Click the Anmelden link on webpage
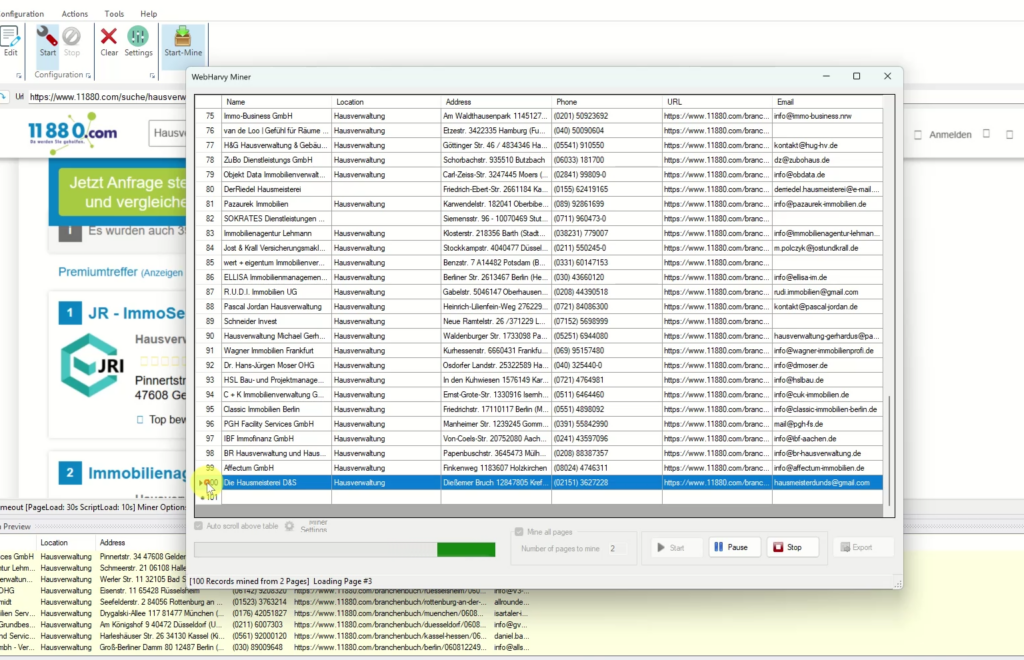 click(x=950, y=135)
